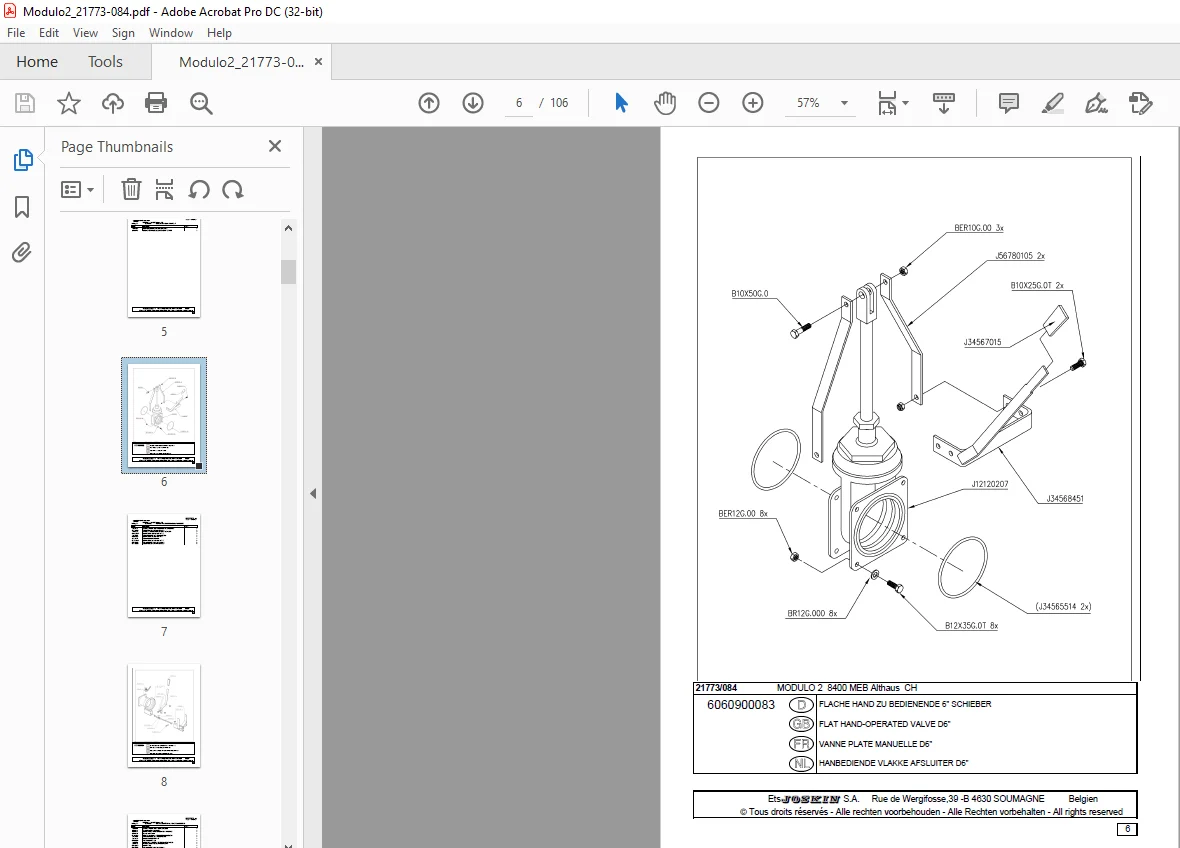Open the View menu
1180x848 pixels.
[85, 32]
